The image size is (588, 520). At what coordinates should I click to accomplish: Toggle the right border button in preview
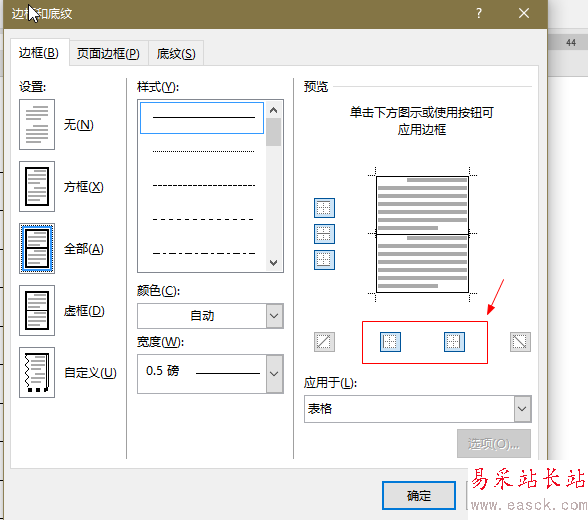tap(454, 342)
